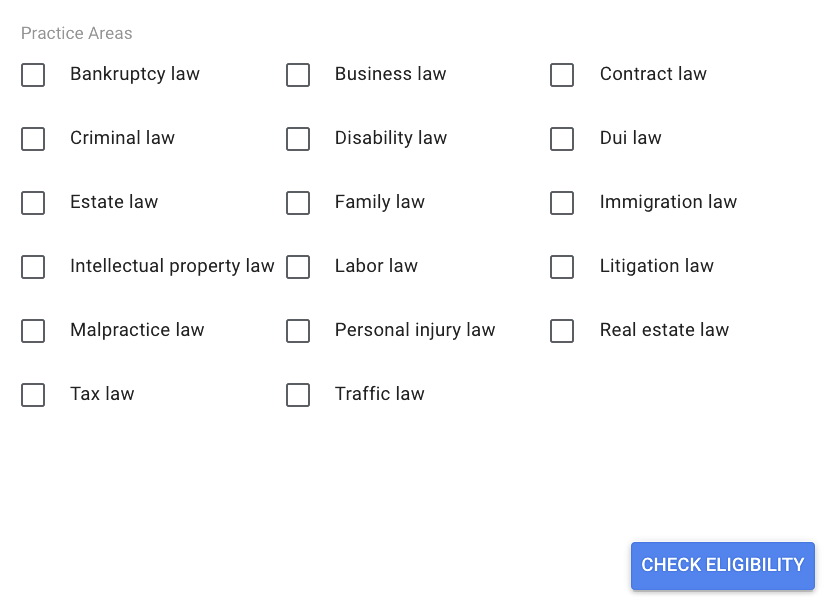Check the Bankruptcy law checkbox

(x=33, y=75)
